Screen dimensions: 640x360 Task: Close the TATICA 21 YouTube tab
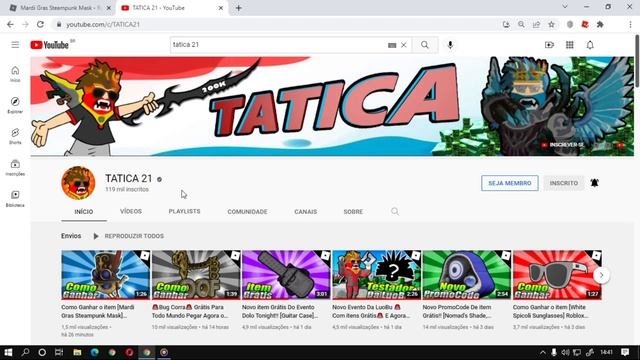[221, 8]
